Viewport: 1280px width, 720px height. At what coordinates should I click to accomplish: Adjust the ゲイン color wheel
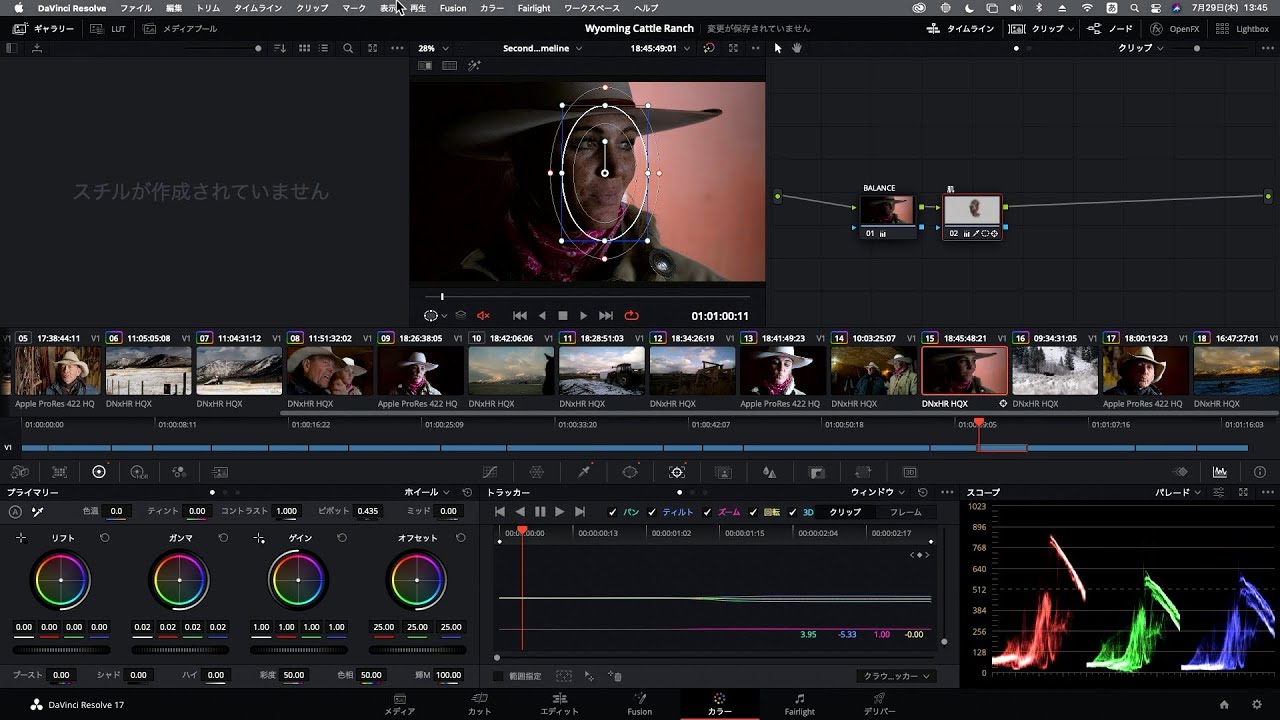(298, 579)
